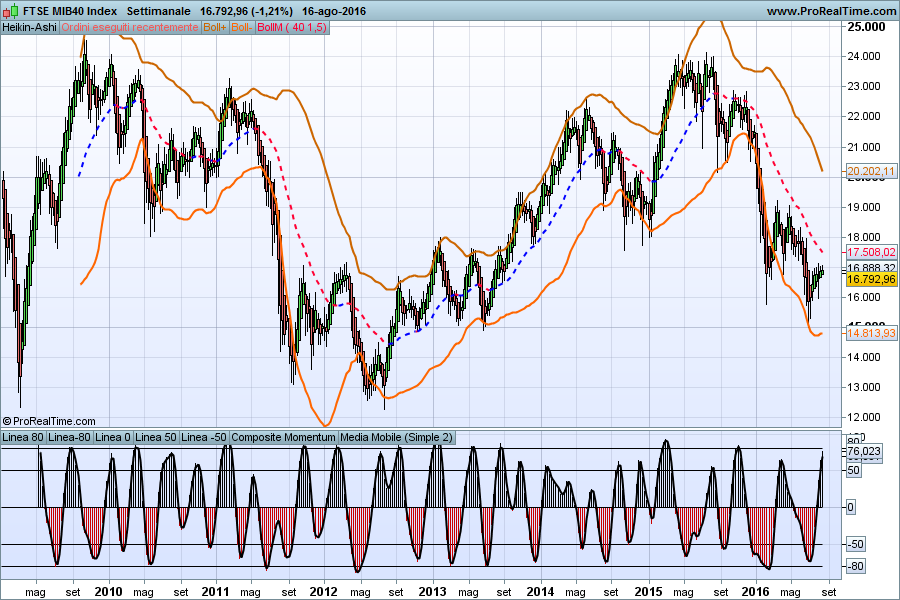Image resolution: width=900 pixels, height=600 pixels.
Task: Click the red 17.508,02 price label
Action: [x=871, y=252]
